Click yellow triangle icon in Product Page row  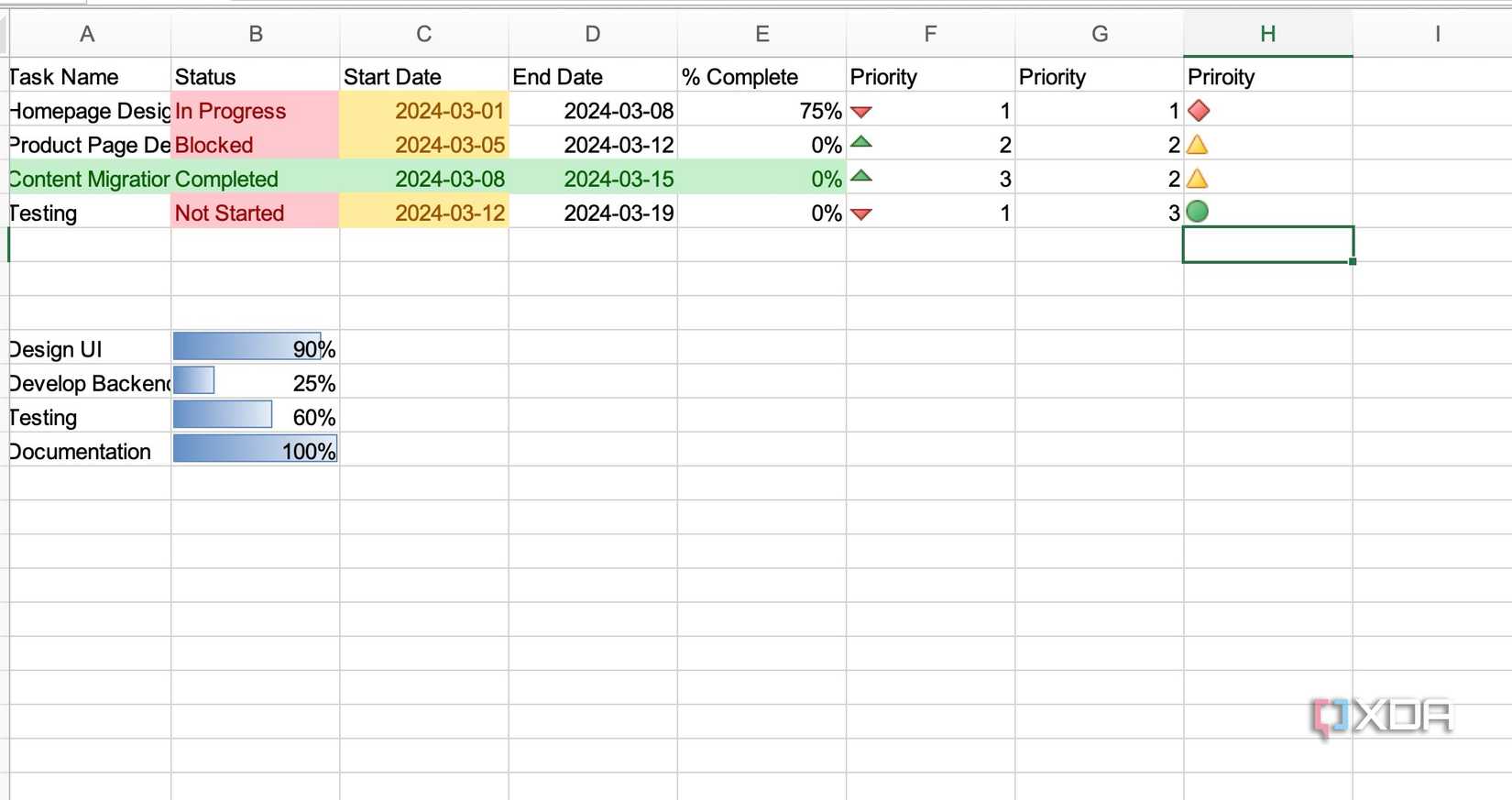[1198, 145]
